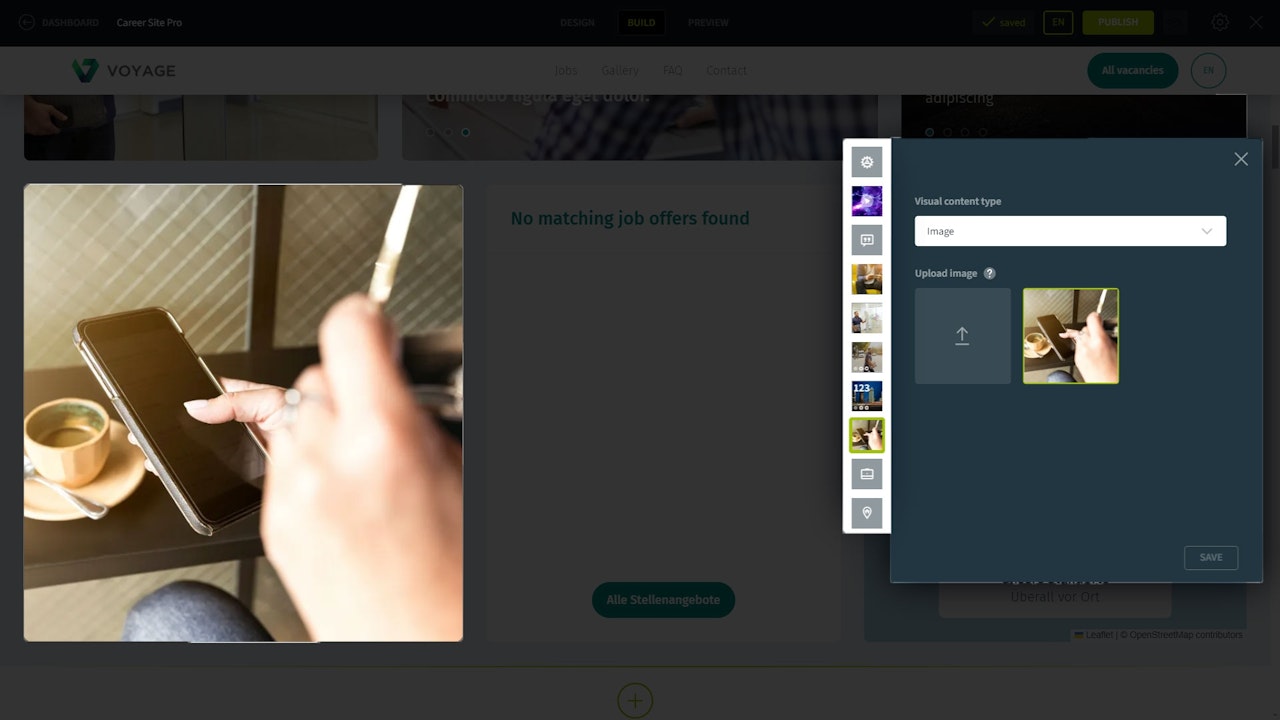1280x720 pixels.
Task: Open the settings gear in the widget sidebar
Action: (867, 162)
